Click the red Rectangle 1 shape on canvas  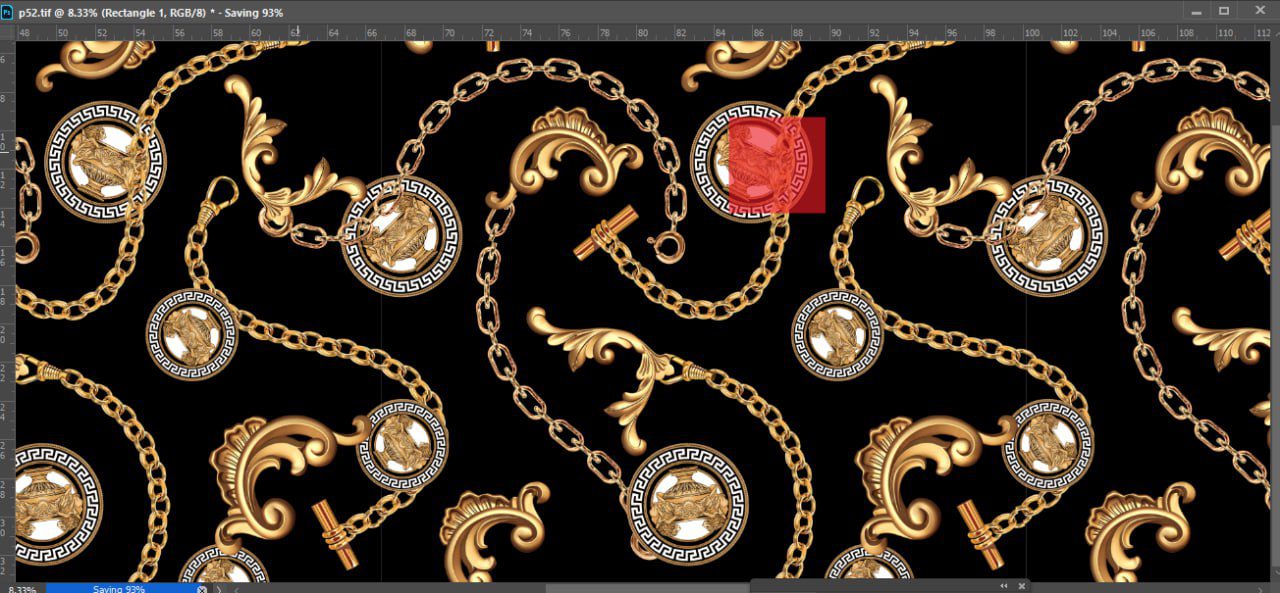(777, 165)
